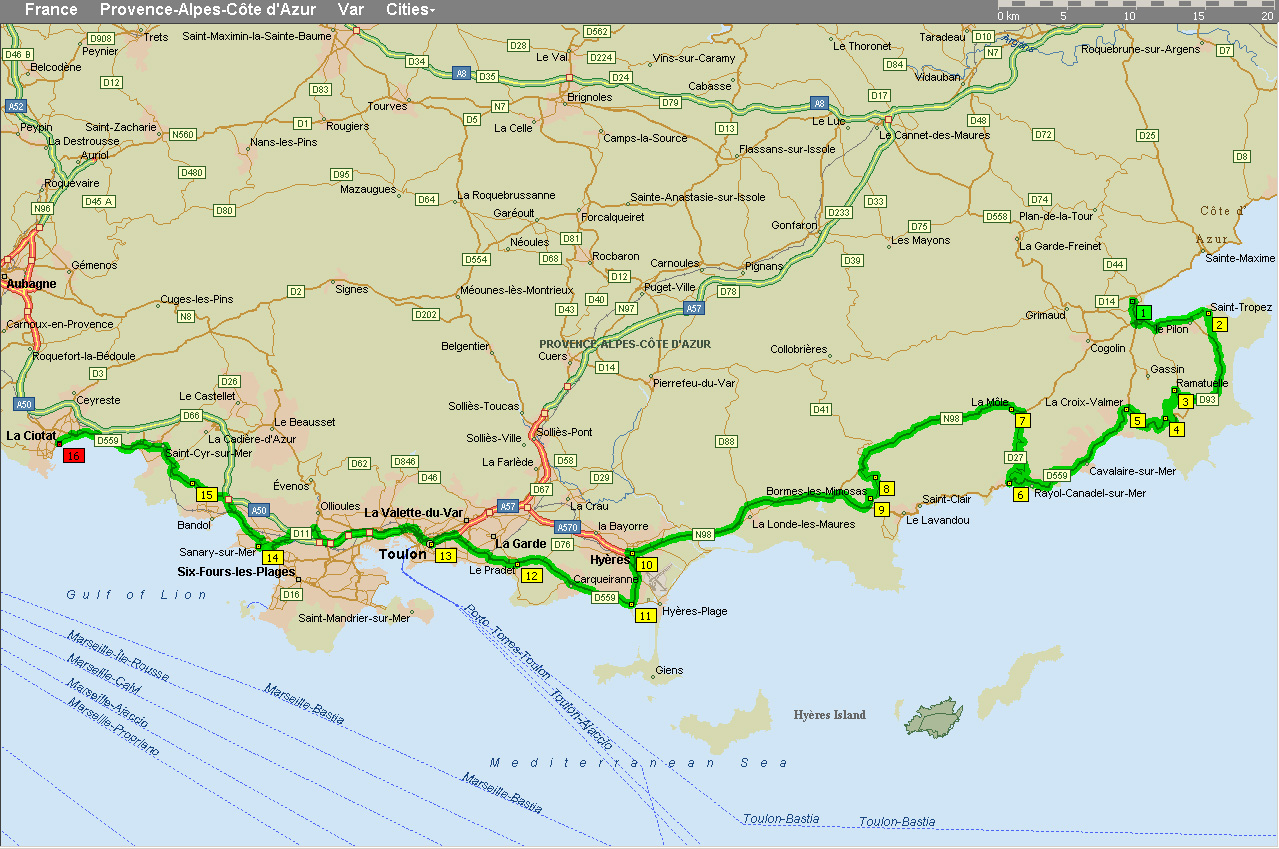Open the Cities dropdown menu

tap(410, 10)
